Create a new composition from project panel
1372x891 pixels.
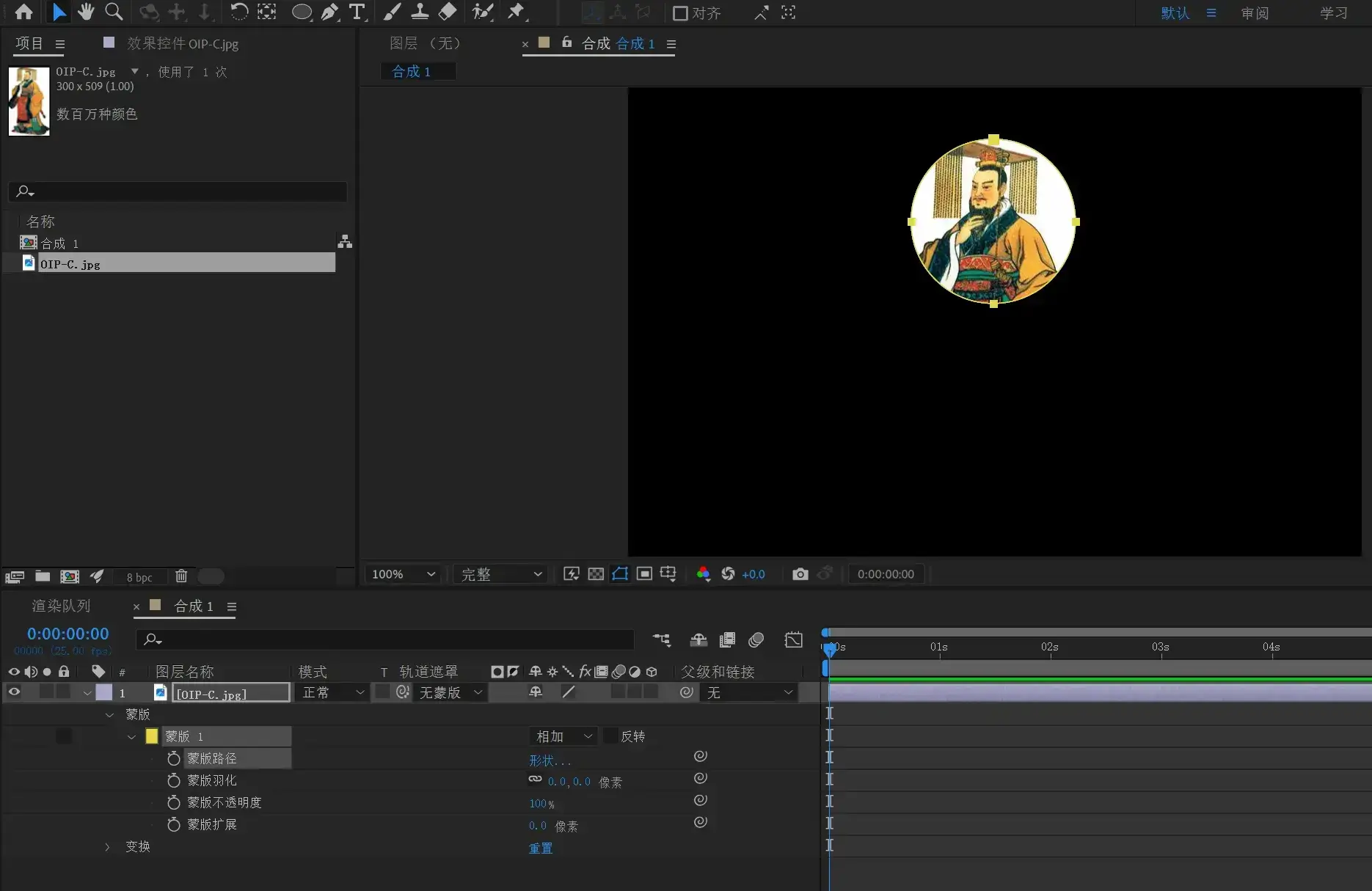[x=70, y=576]
